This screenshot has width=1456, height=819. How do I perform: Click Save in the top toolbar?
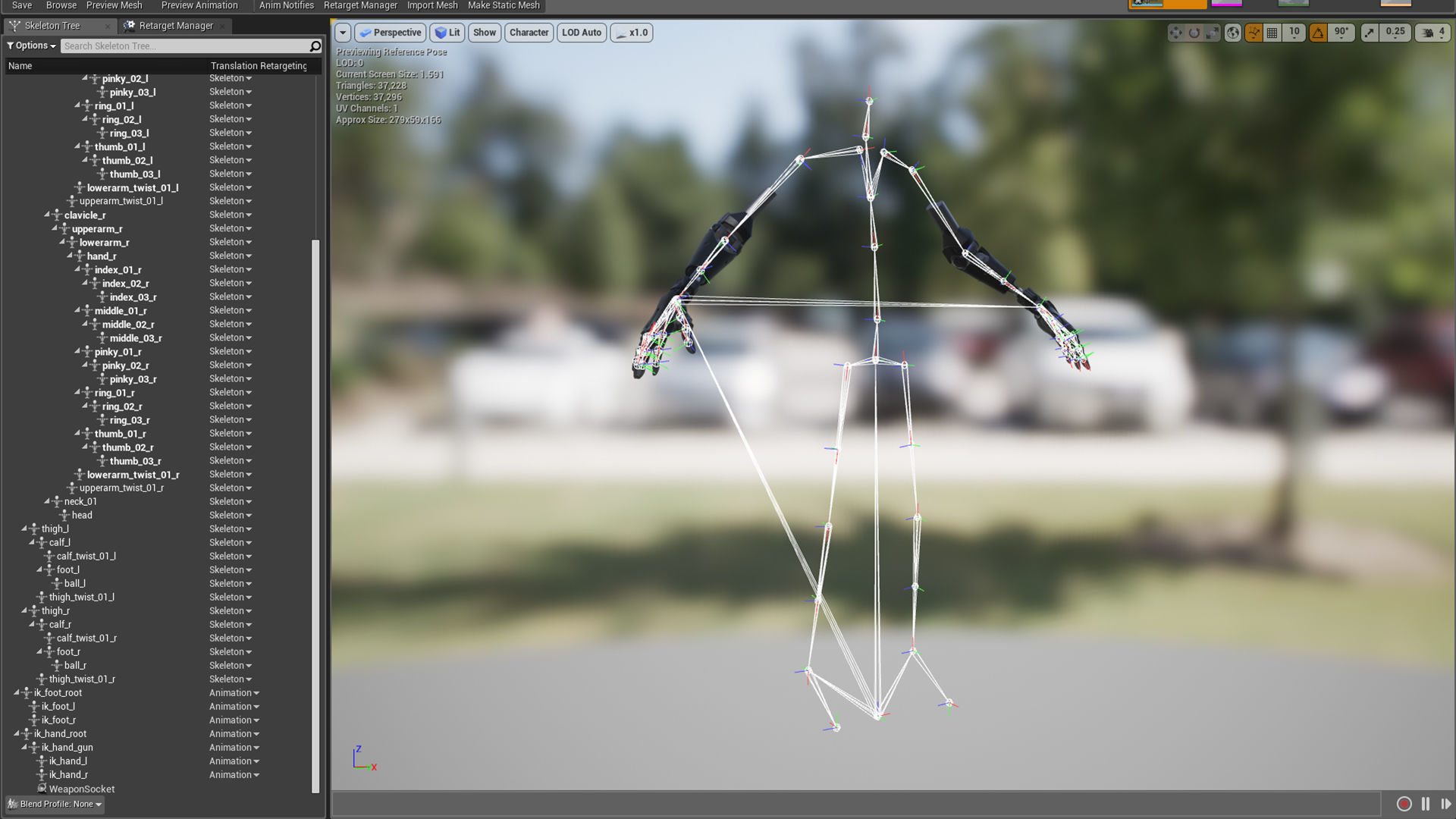(22, 5)
